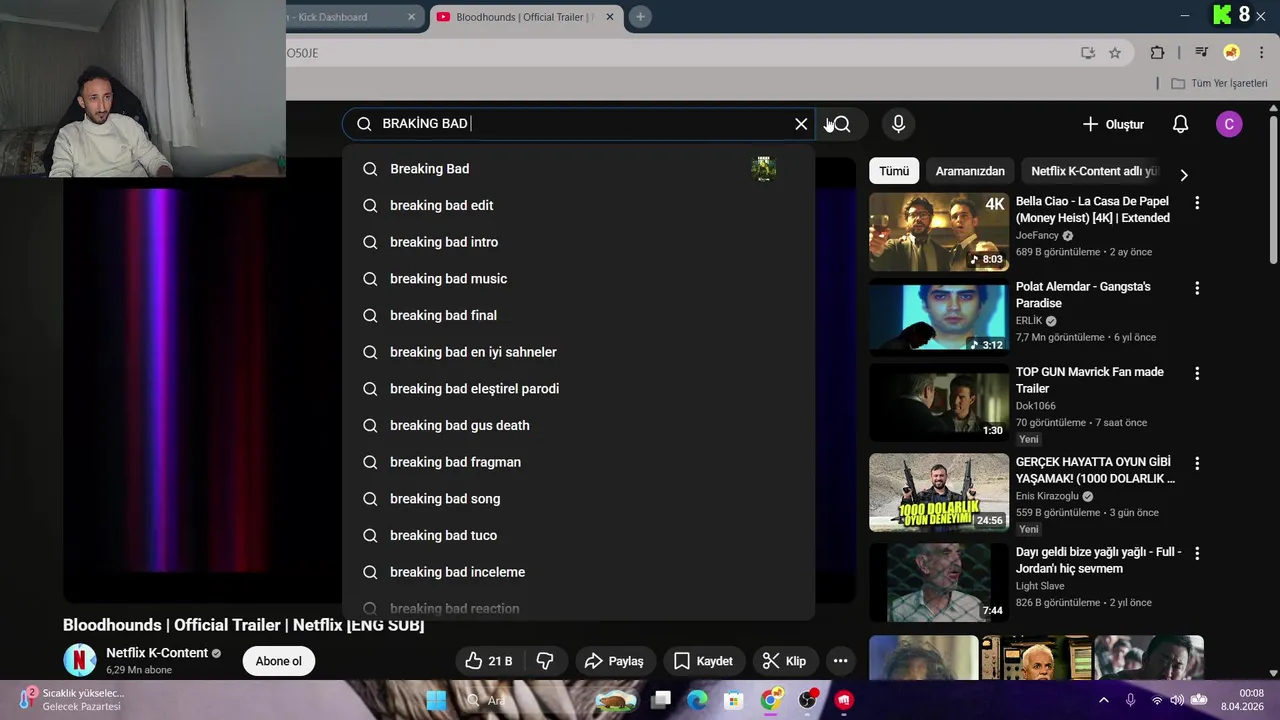Bookmark page with star icon
This screenshot has width=1280, height=720.
coord(1115,53)
